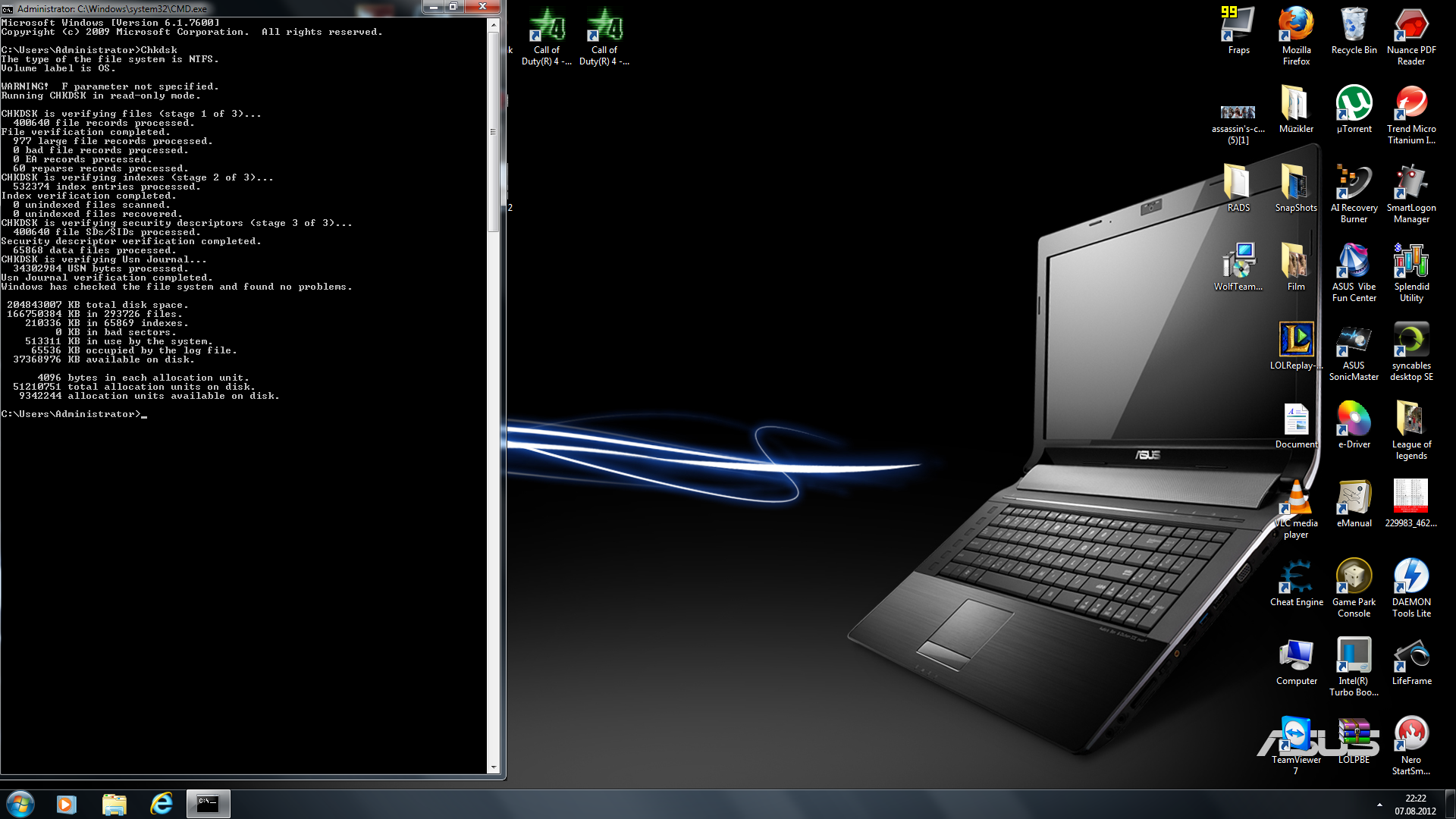Launch second Call of Duty(R) 4 shortcut
This screenshot has width=1456, height=819.
point(604,36)
